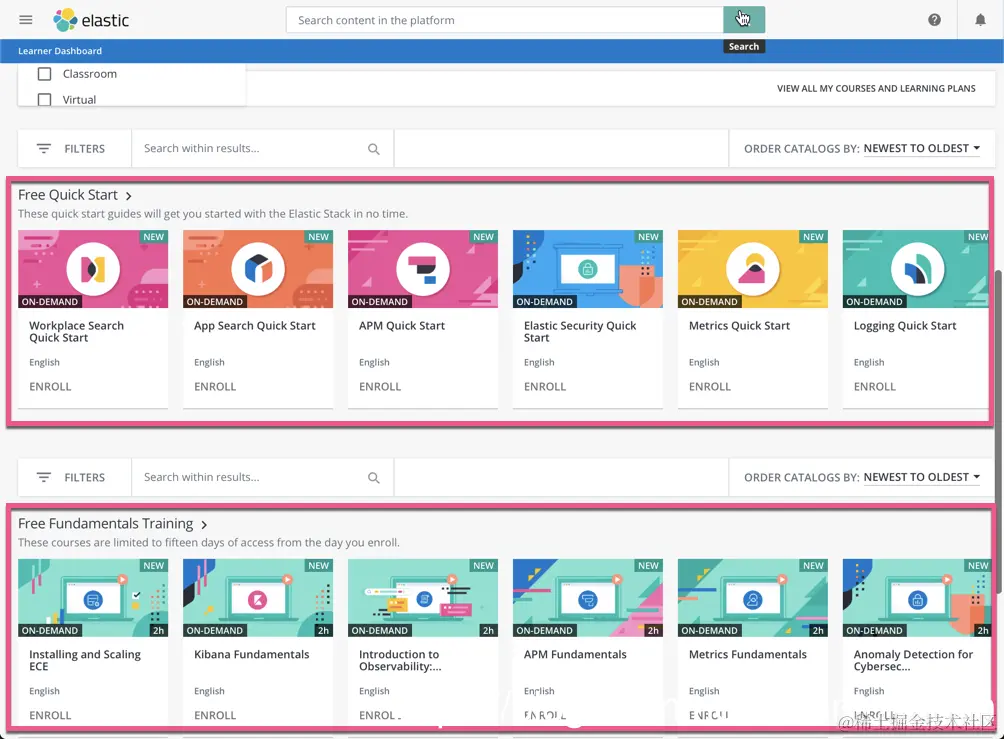Open Kibana Fundamentals course thumbnail

[257, 597]
